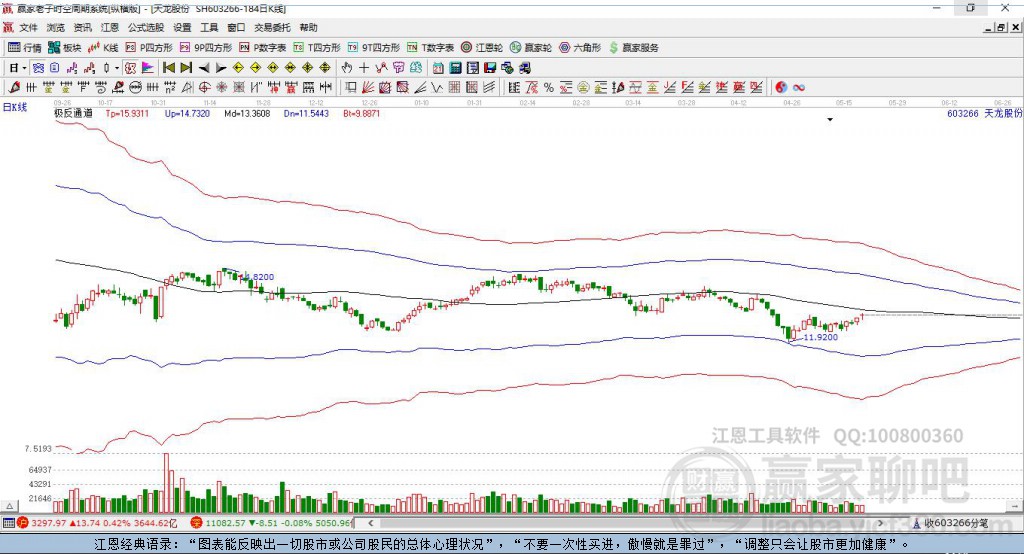The image size is (1024, 554).
Task: Click the horizontal scrollbar right arrow
Action: pos(880,523)
